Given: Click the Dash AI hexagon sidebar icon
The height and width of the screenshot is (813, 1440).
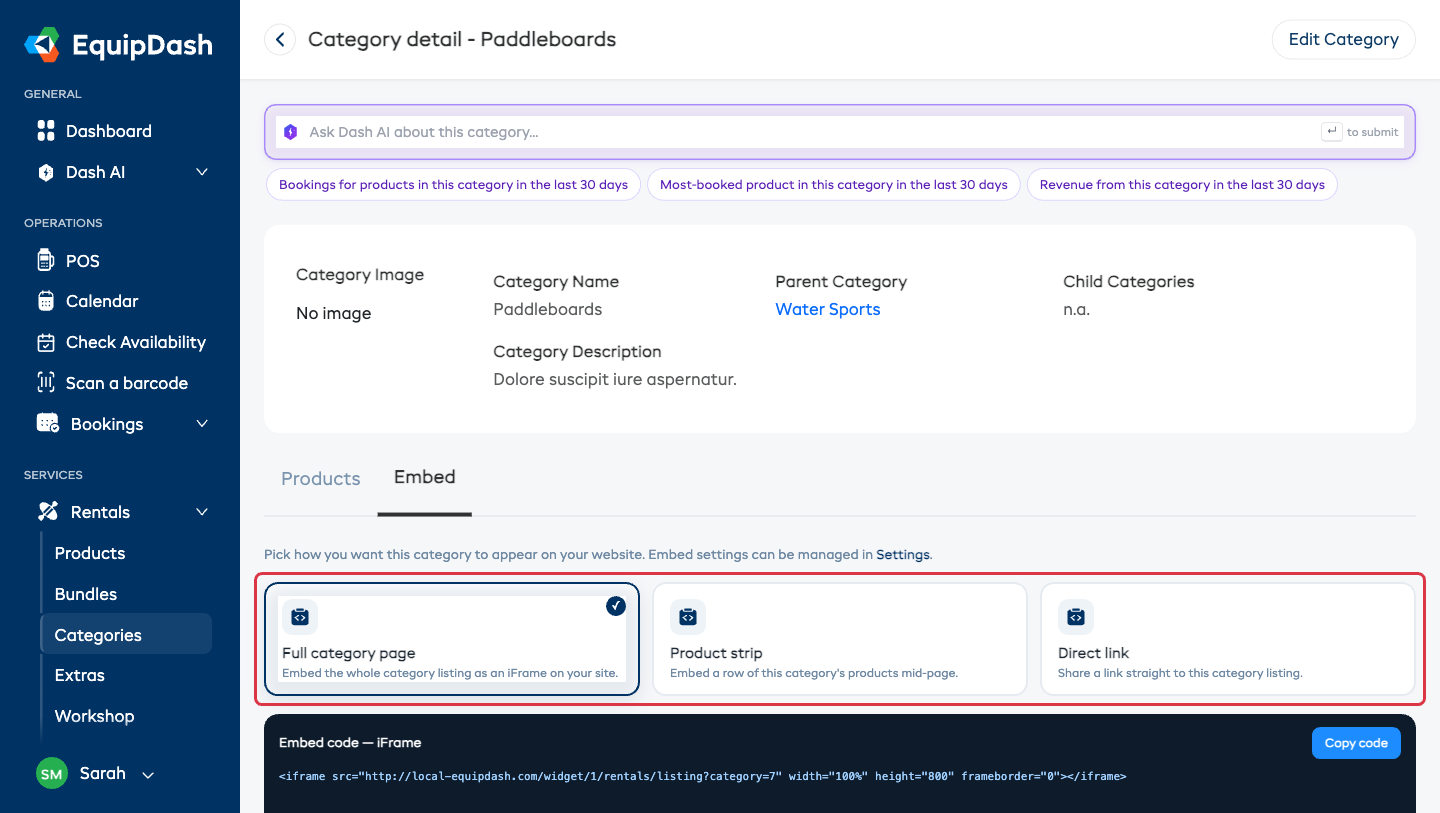Looking at the screenshot, I should tap(46, 172).
